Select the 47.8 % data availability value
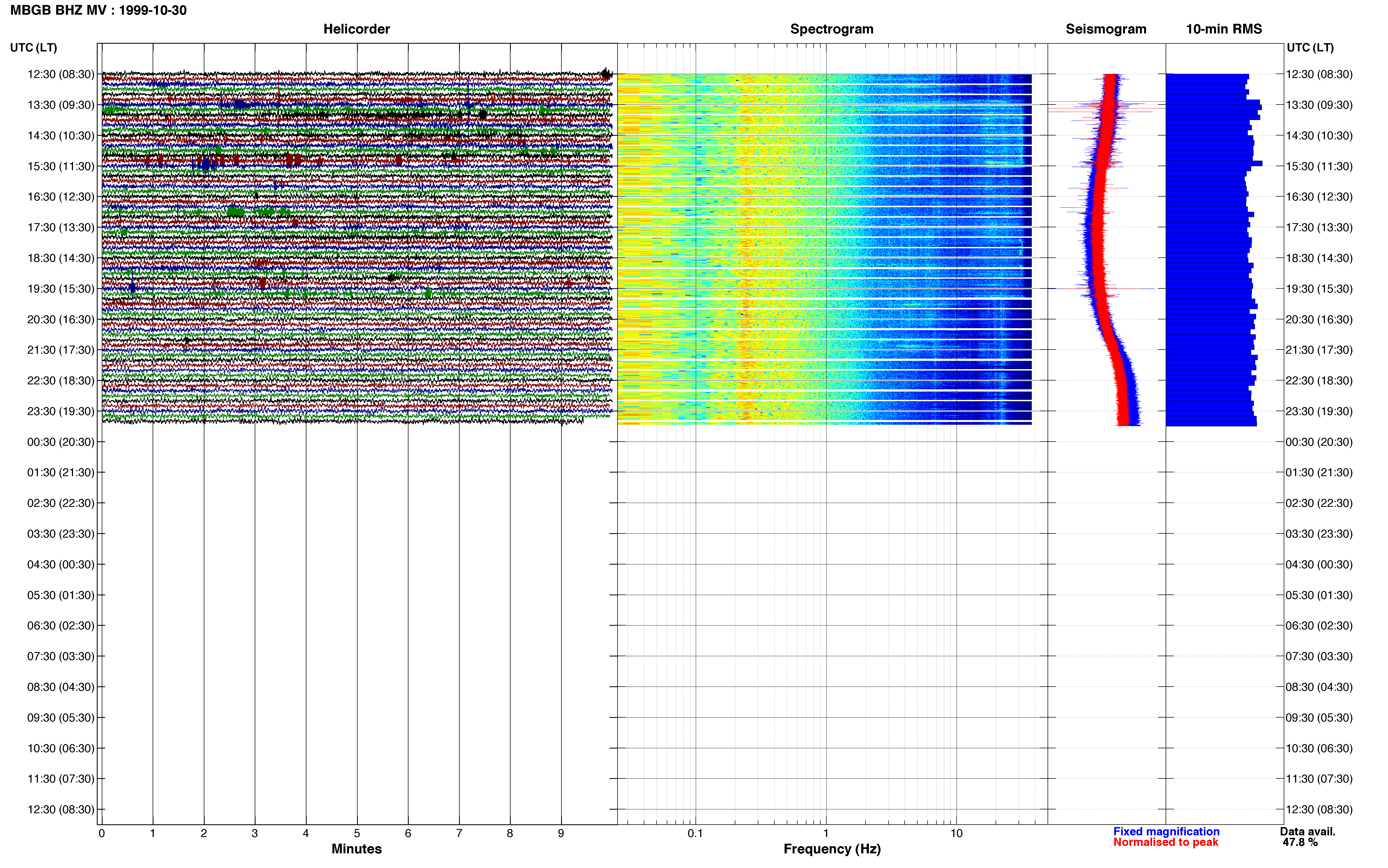 pos(1300,842)
